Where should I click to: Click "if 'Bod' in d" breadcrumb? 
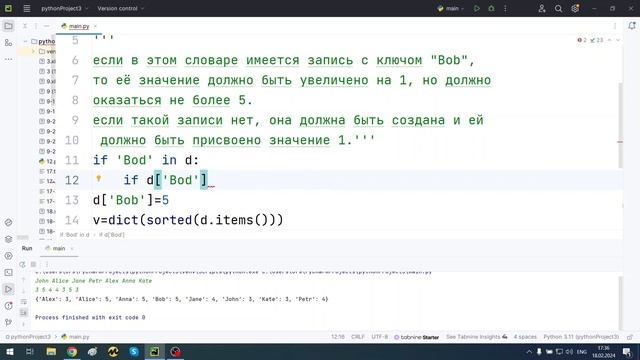coord(75,235)
